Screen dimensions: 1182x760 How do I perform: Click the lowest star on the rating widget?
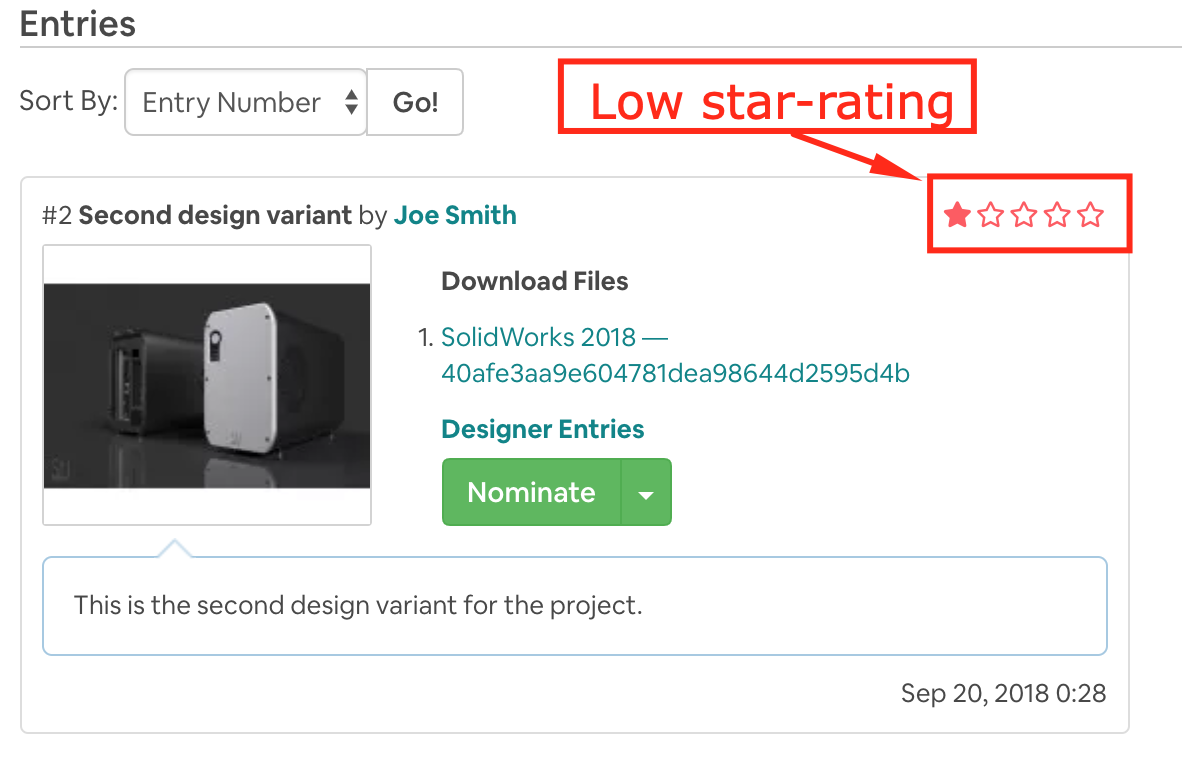click(x=956, y=214)
